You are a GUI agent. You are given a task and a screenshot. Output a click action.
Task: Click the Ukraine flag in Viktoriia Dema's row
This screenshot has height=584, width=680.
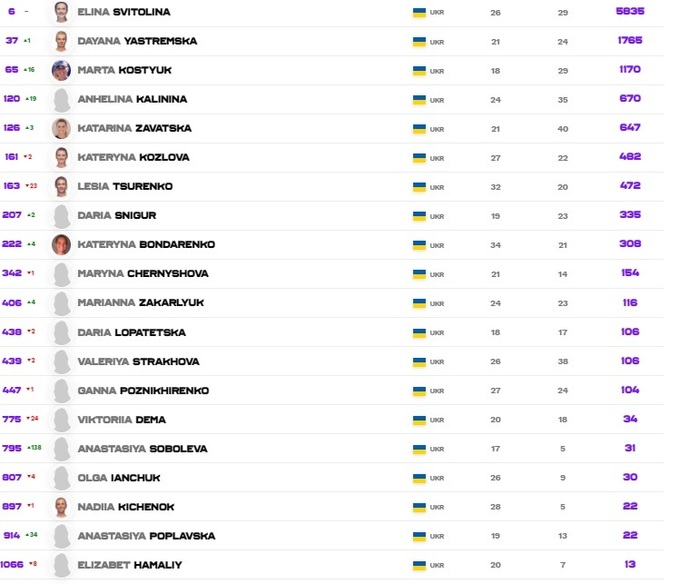pyautogui.click(x=420, y=420)
